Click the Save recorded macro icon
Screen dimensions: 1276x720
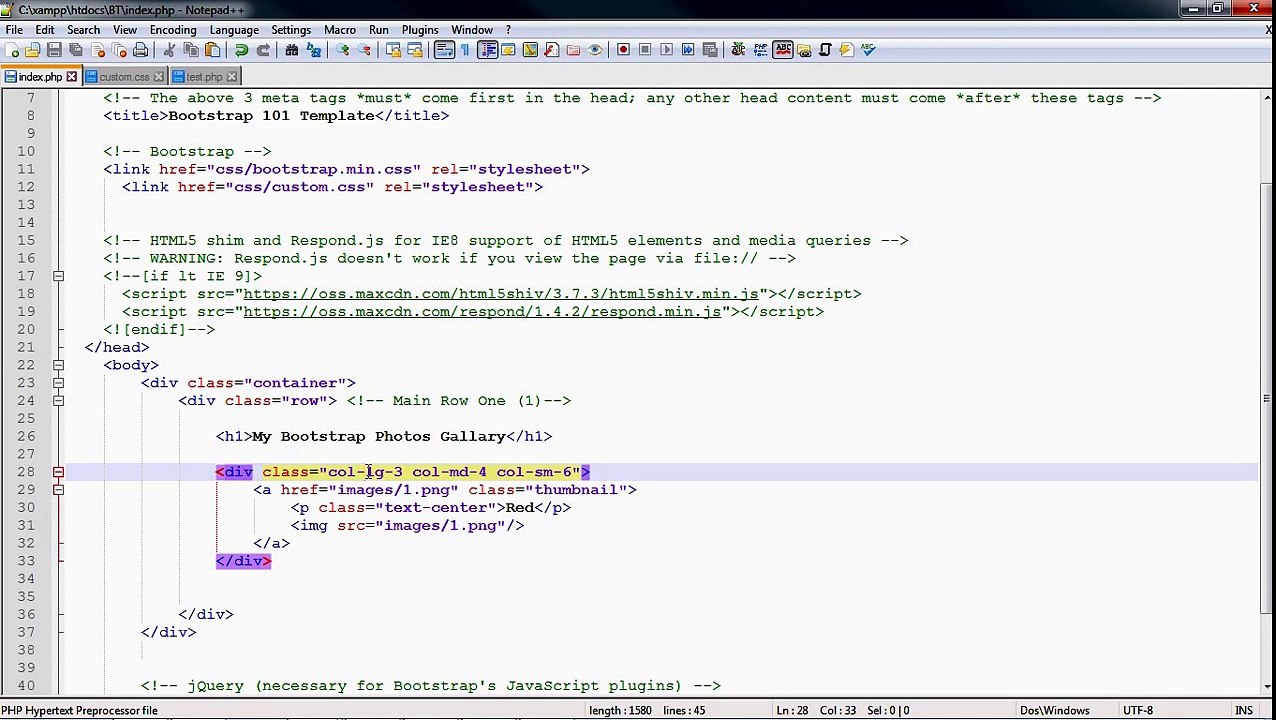pos(710,50)
